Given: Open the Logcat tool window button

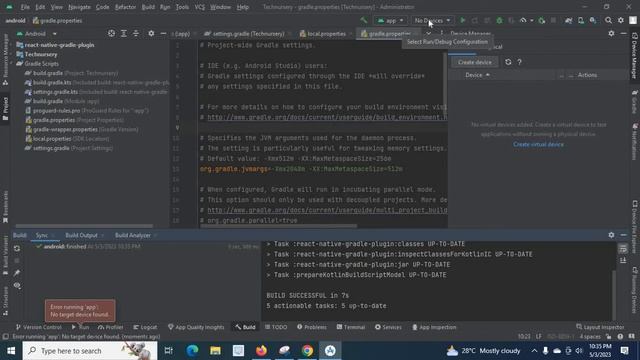Looking at the screenshot, I should pyautogui.click(x=145, y=327).
